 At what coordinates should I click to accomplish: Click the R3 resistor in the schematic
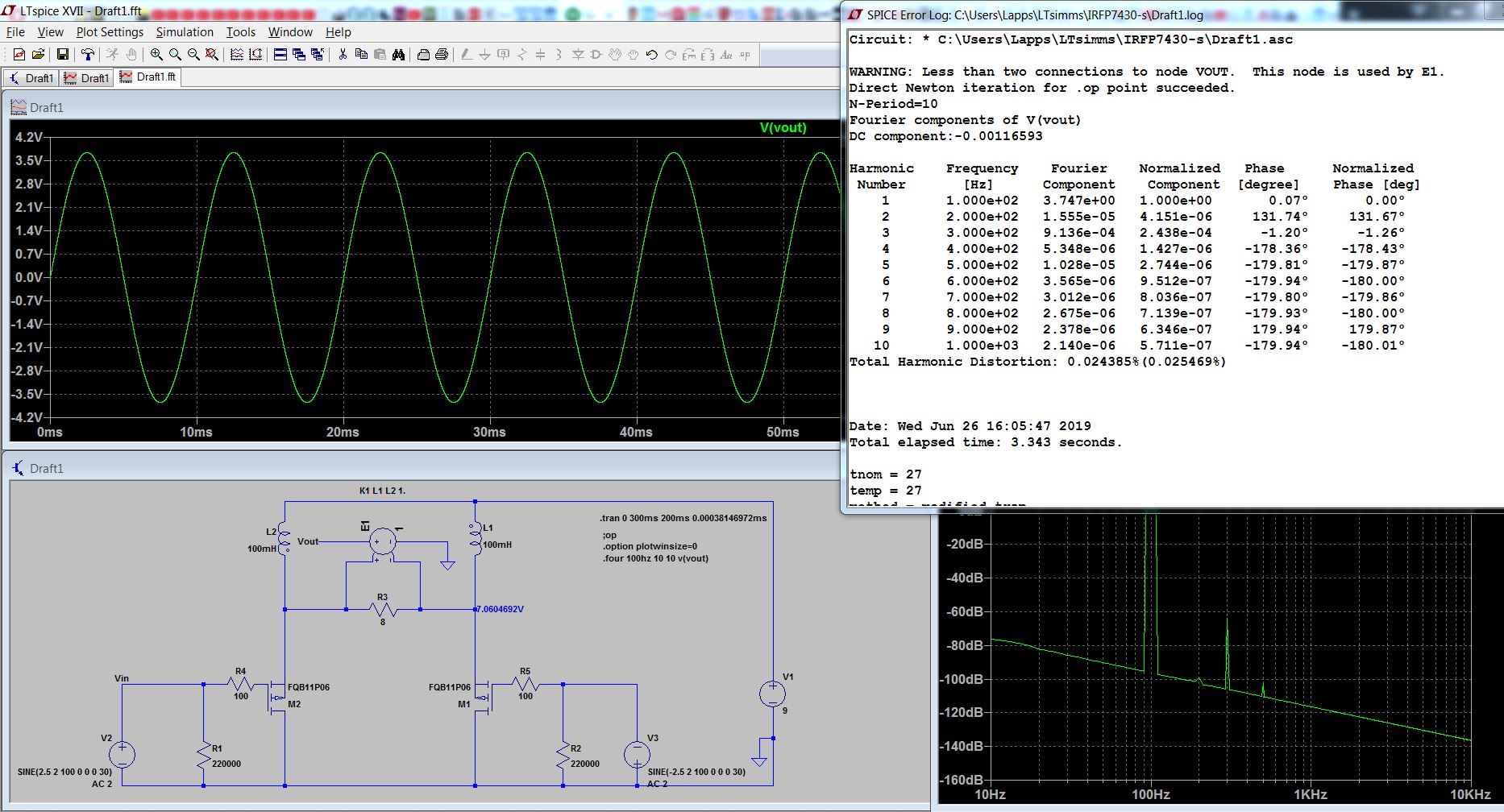pyautogui.click(x=383, y=610)
